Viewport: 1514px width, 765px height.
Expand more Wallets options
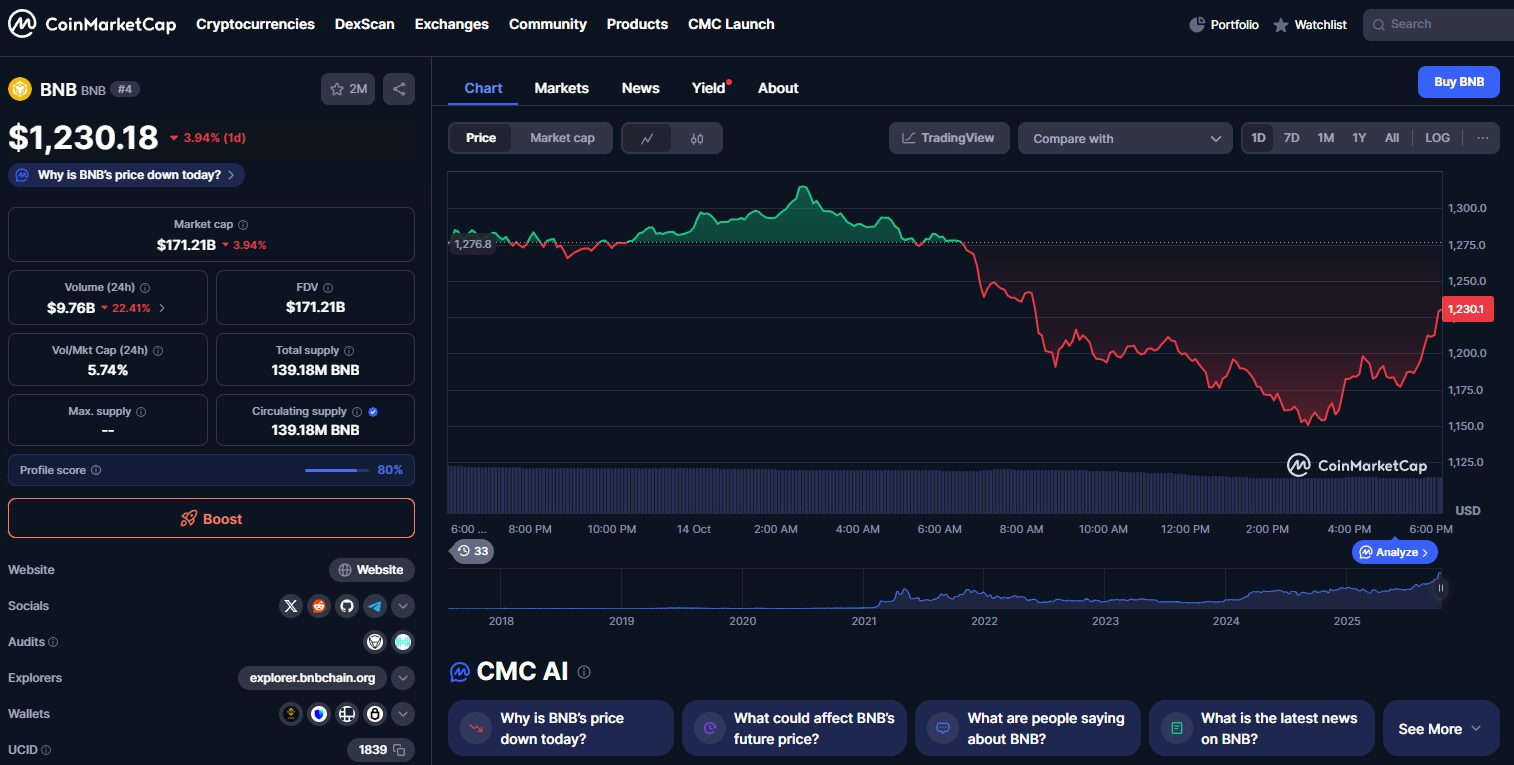pyautogui.click(x=403, y=714)
